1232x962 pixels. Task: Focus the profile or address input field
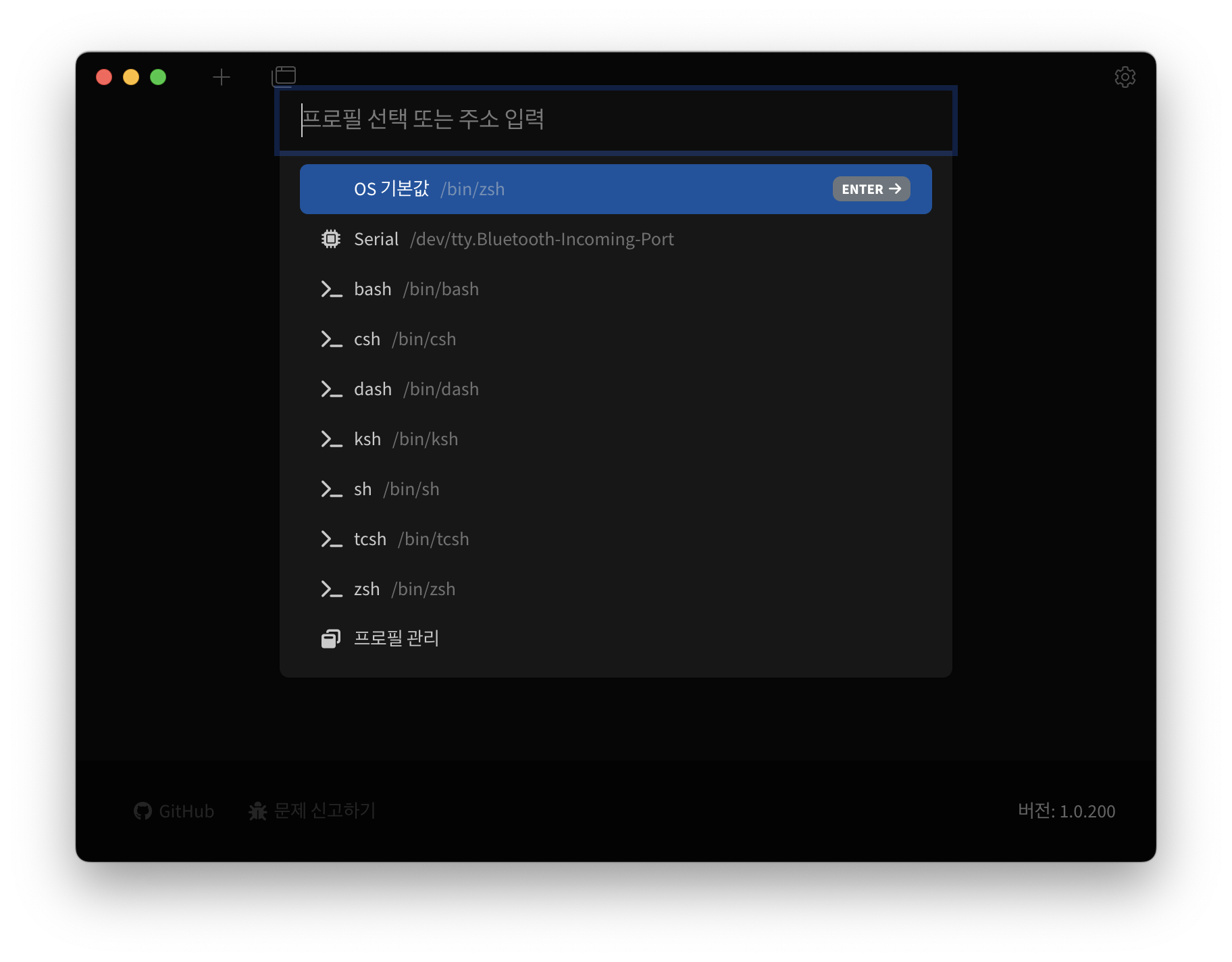pyautogui.click(x=615, y=120)
